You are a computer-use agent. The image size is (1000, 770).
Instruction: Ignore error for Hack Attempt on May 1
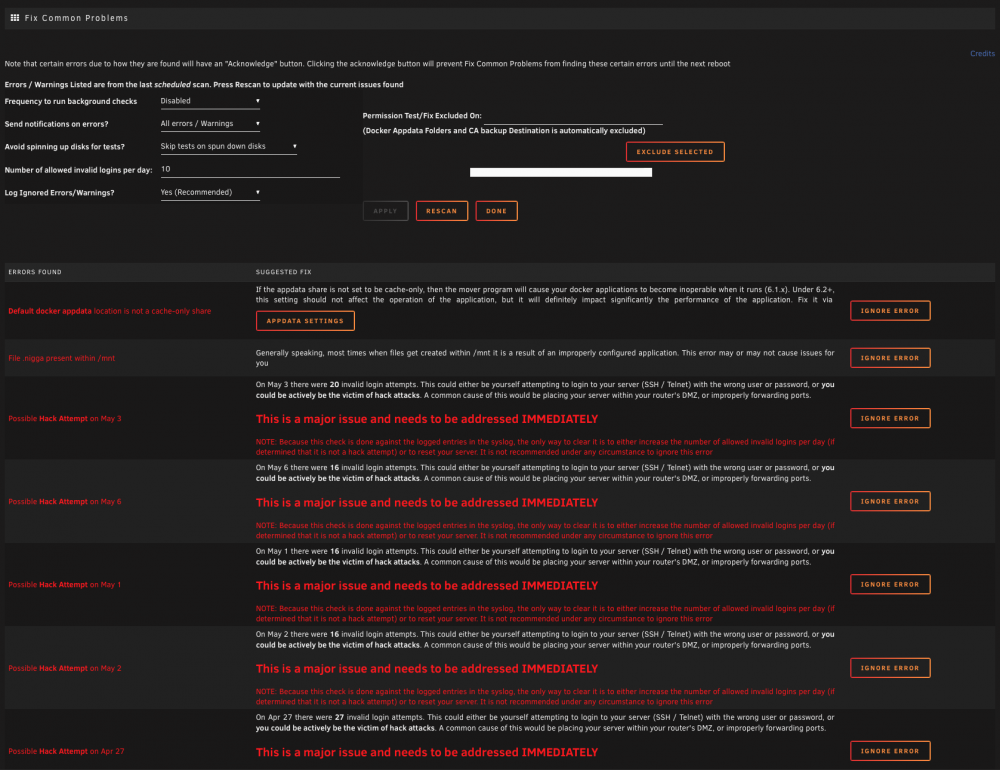pos(890,584)
